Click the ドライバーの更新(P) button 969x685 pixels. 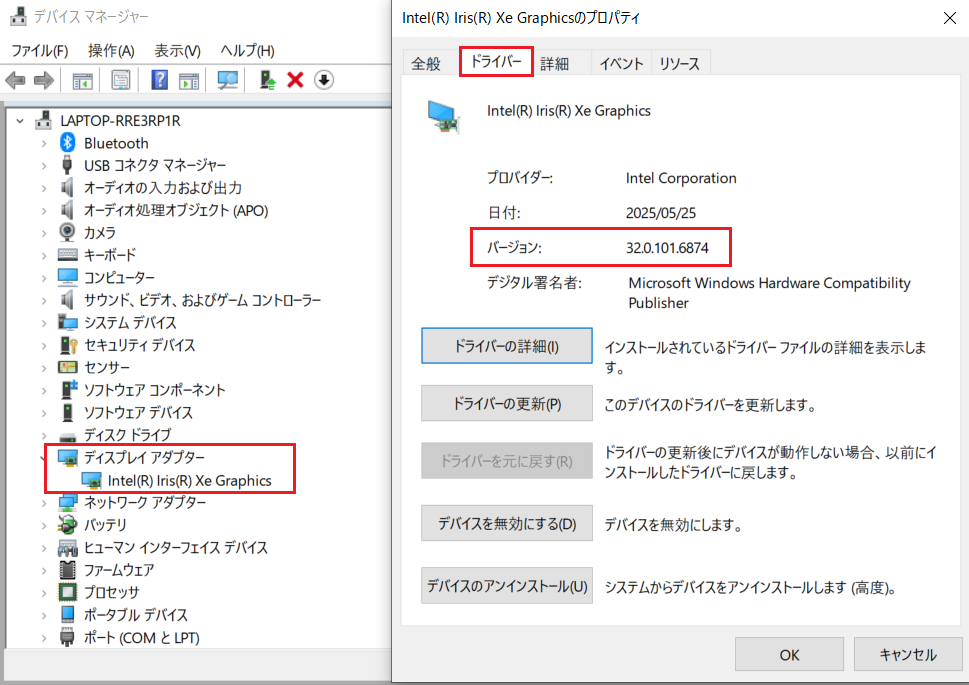pyautogui.click(x=507, y=403)
